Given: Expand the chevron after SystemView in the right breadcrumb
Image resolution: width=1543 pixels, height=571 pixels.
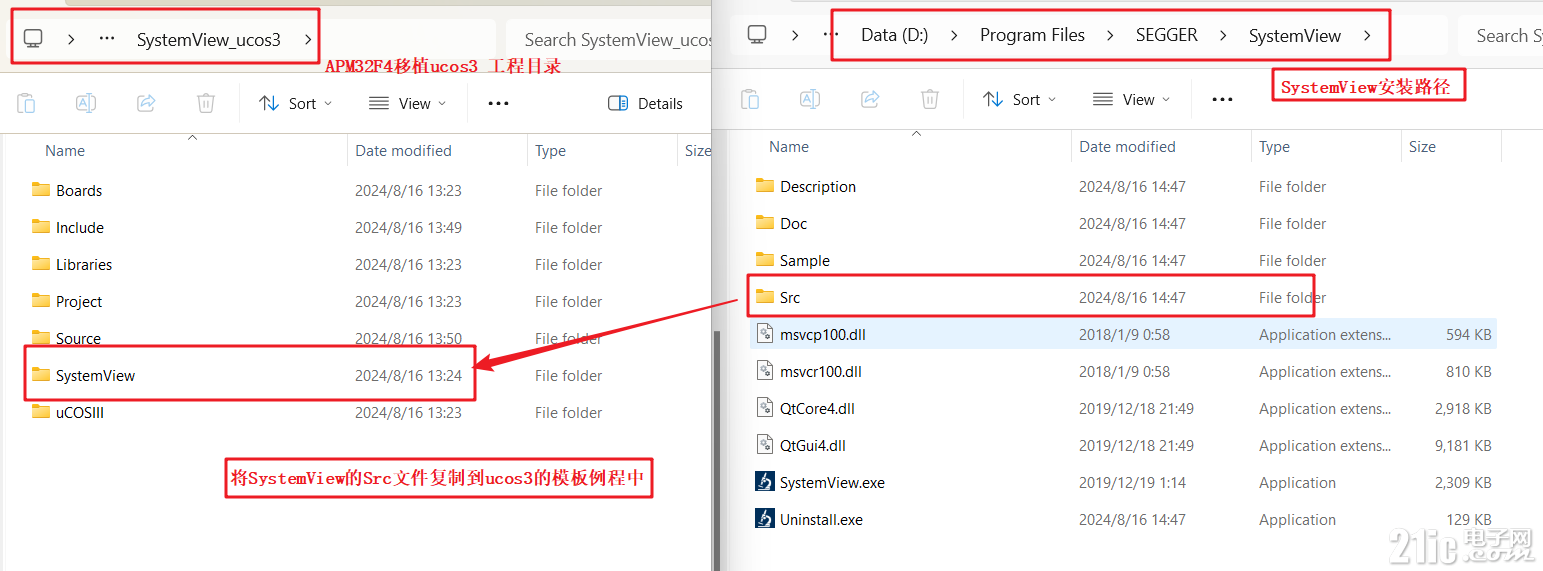Looking at the screenshot, I should [1367, 36].
